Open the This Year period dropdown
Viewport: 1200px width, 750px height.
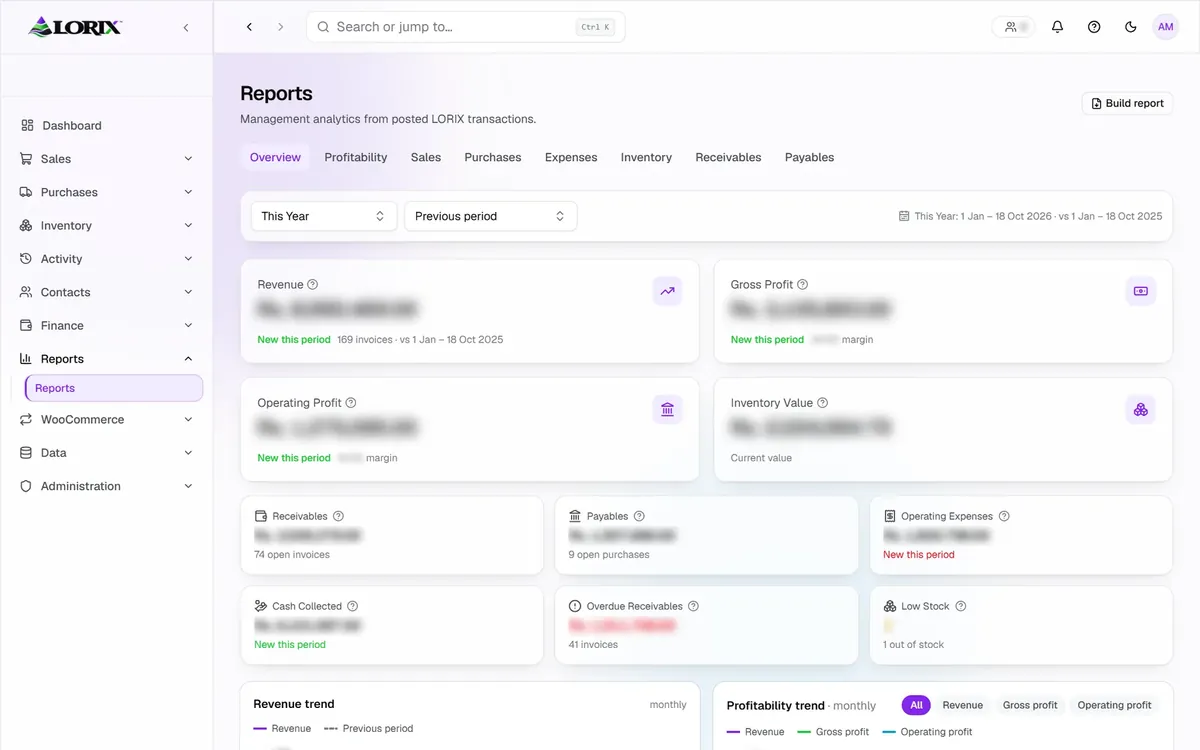pyautogui.click(x=324, y=216)
